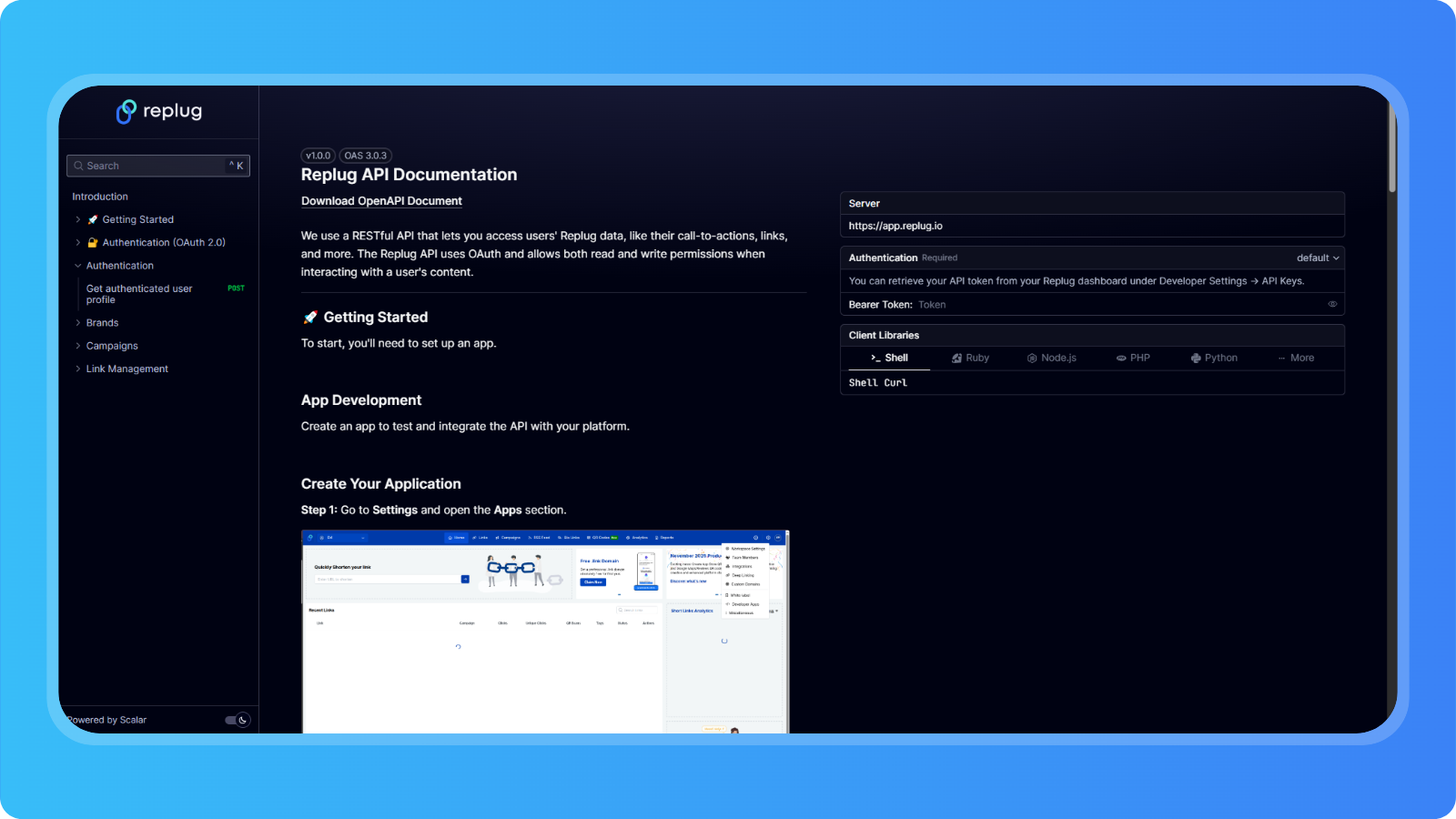Screen dimensions: 1456x819
Task: Click the rocket icon beside Getting Started
Action: pos(92,219)
